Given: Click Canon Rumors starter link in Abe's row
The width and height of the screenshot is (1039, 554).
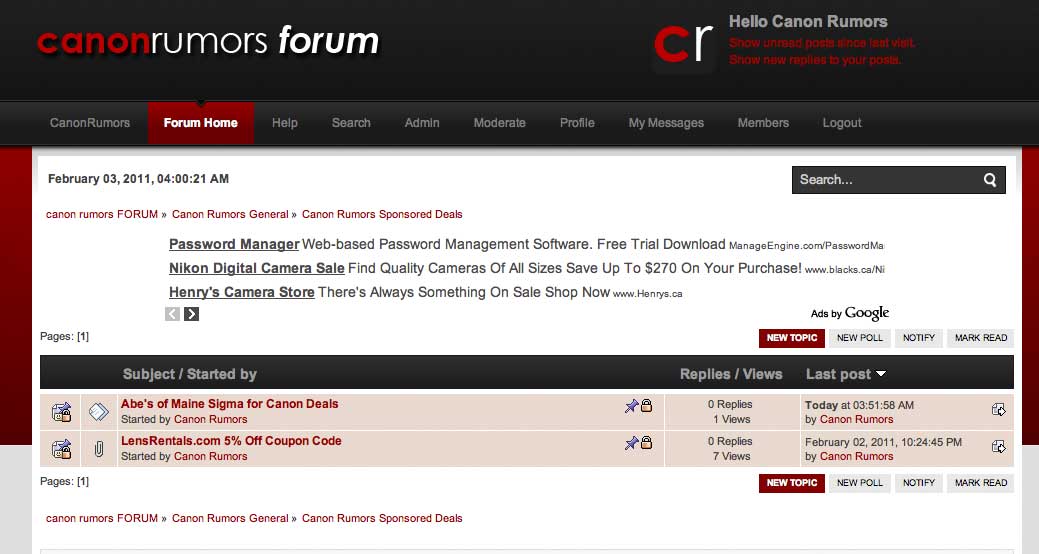Looking at the screenshot, I should pos(211,419).
